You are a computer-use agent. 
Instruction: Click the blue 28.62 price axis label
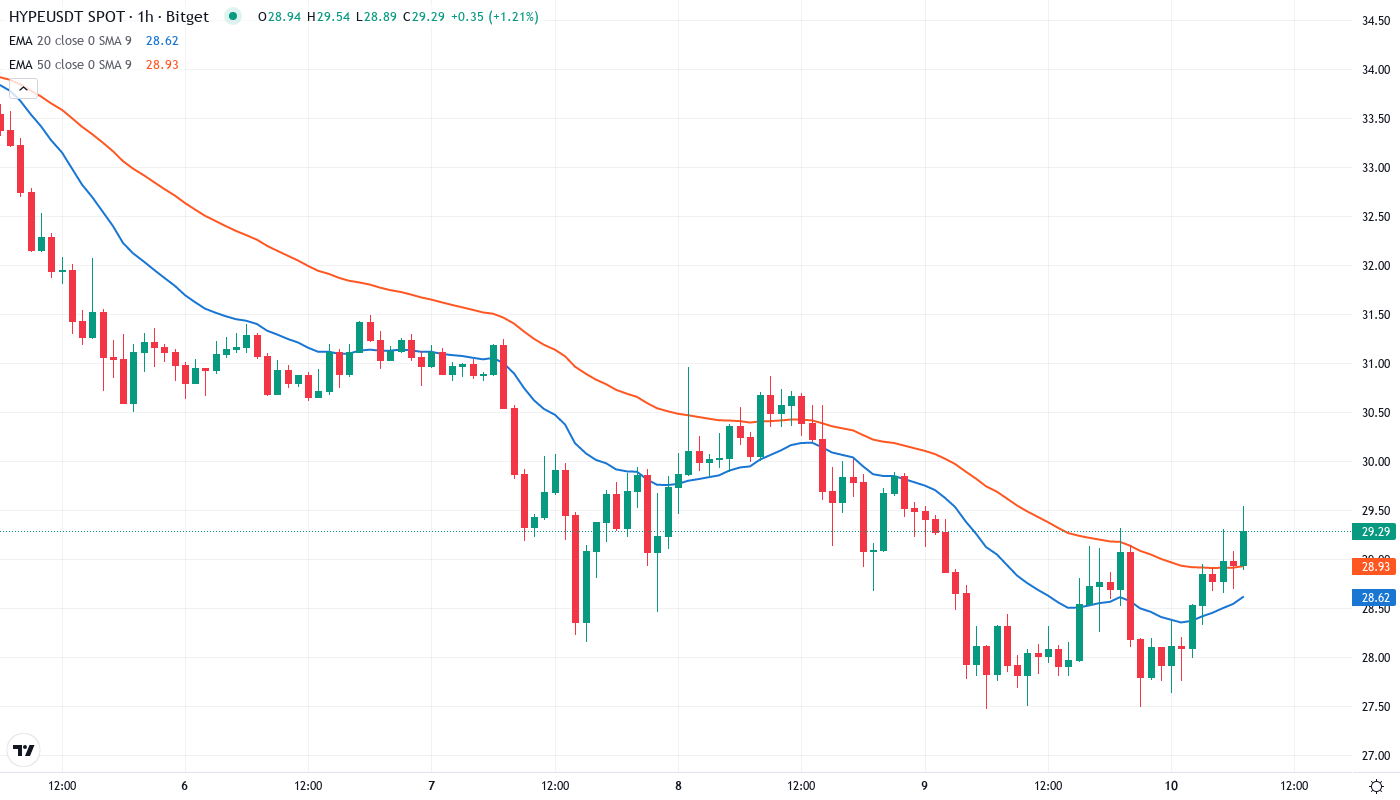[x=1374, y=597]
